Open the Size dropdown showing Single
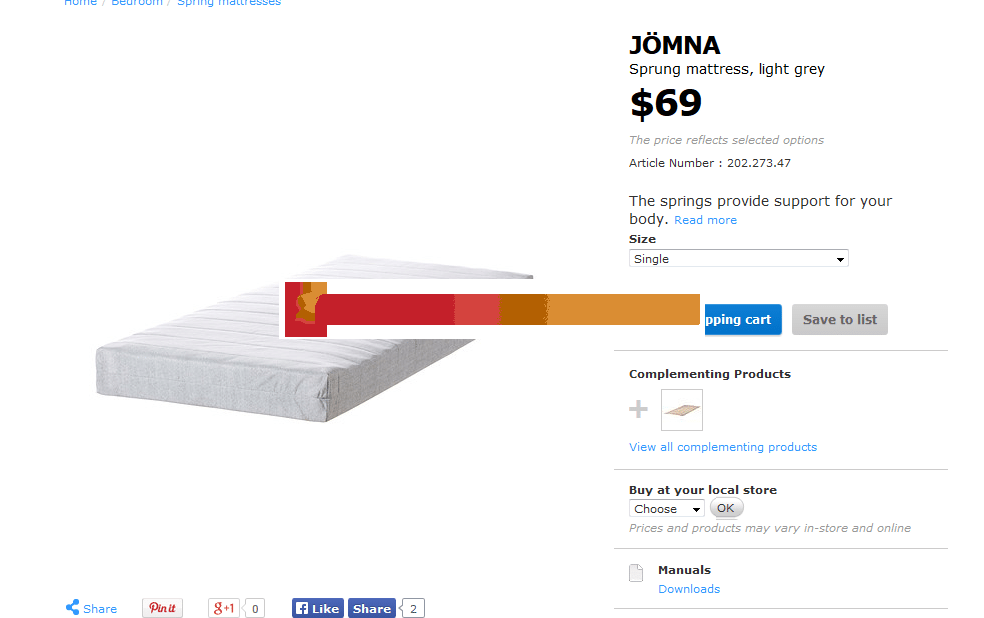 (738, 259)
